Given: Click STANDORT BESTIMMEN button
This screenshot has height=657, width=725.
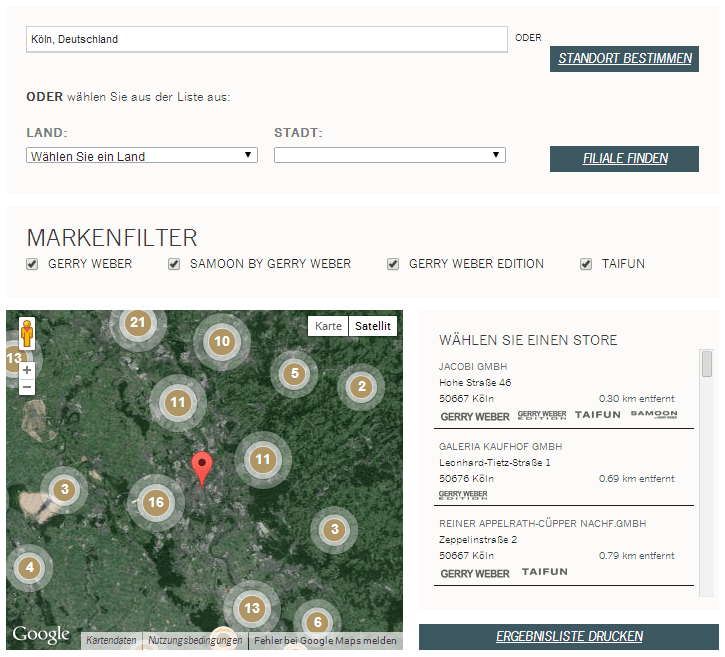Looking at the screenshot, I should tap(624, 59).
